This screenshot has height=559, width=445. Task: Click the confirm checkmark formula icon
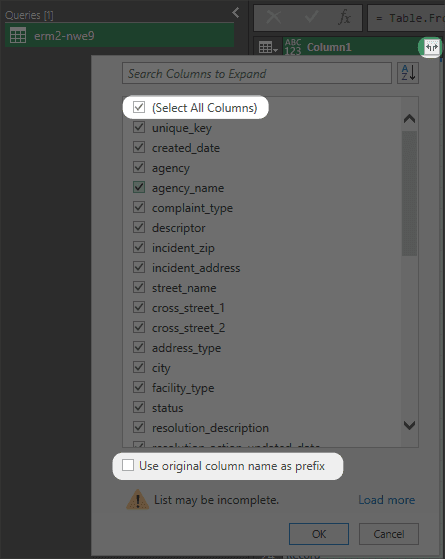point(311,17)
